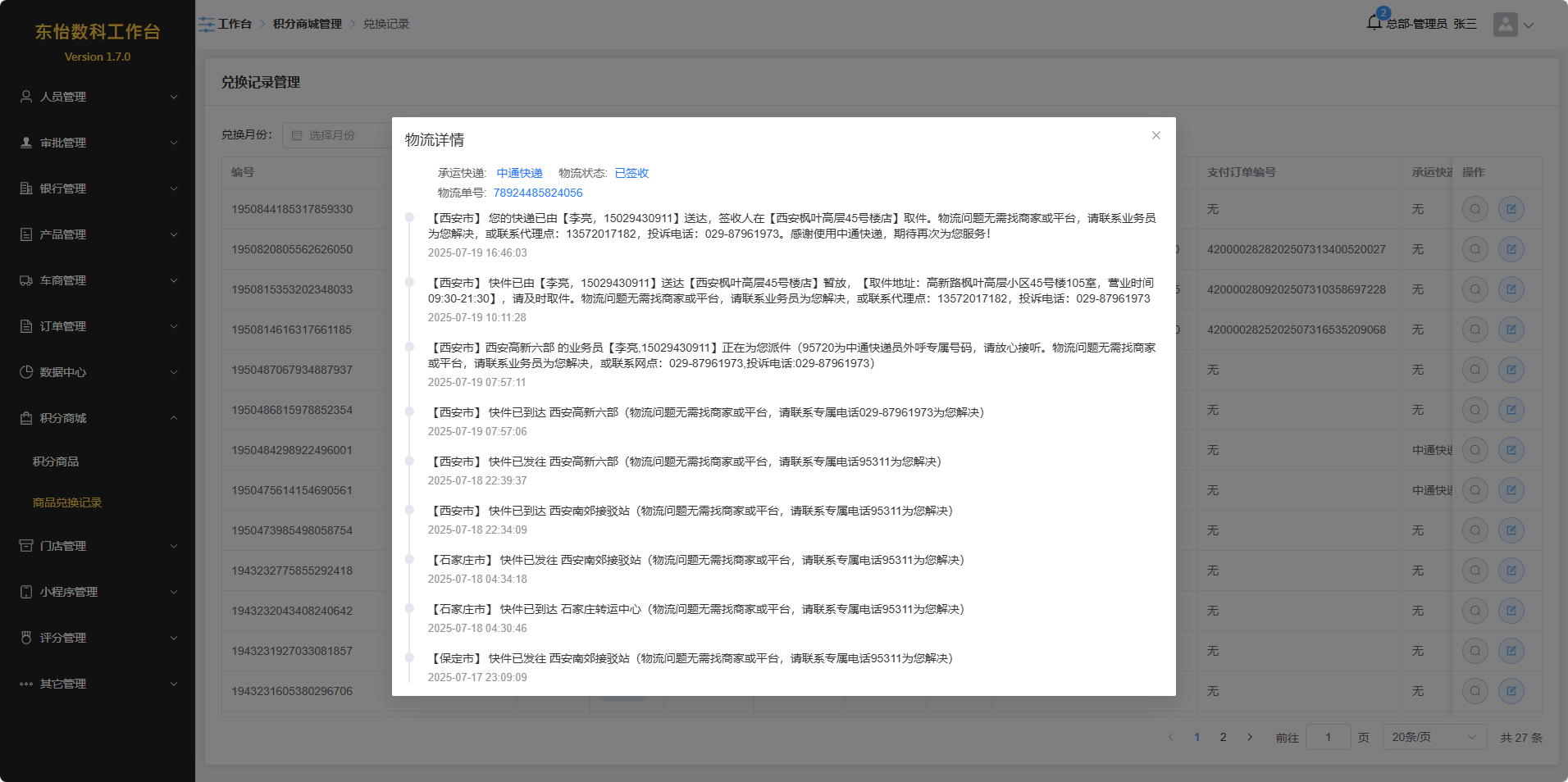Image resolution: width=1568 pixels, height=782 pixels.
Task: Click the edit icon in last table row
Action: pos(1511,691)
